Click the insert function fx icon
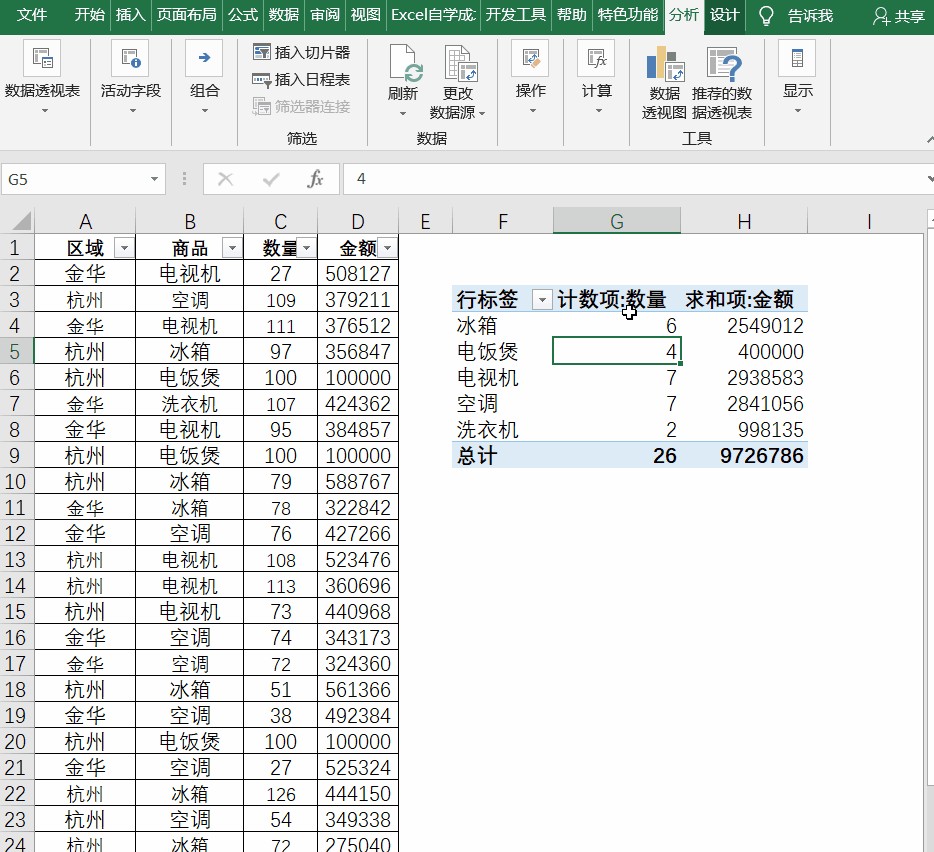Image resolution: width=934 pixels, height=852 pixels. [x=315, y=179]
